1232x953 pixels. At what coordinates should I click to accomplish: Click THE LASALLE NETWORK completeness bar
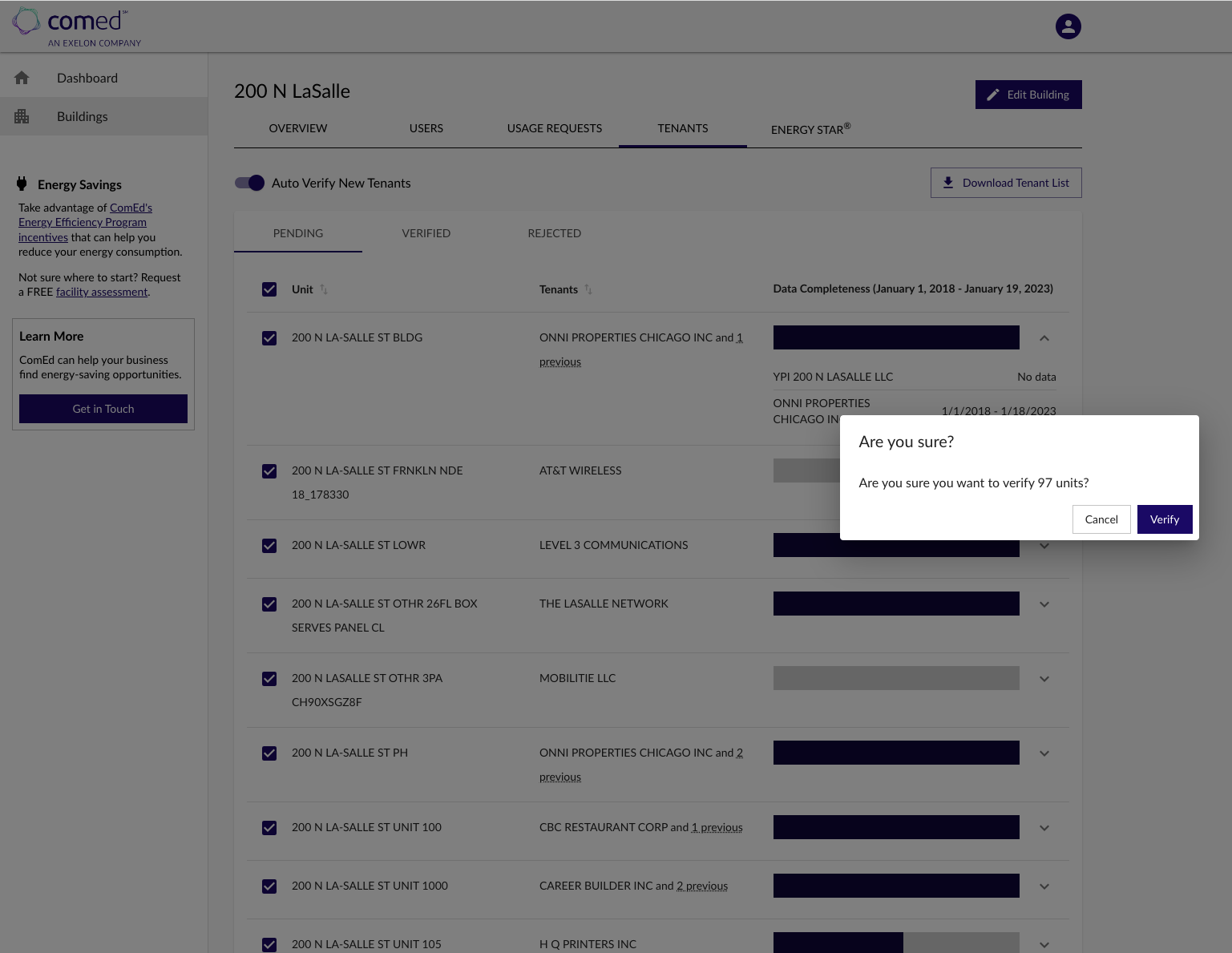click(896, 604)
